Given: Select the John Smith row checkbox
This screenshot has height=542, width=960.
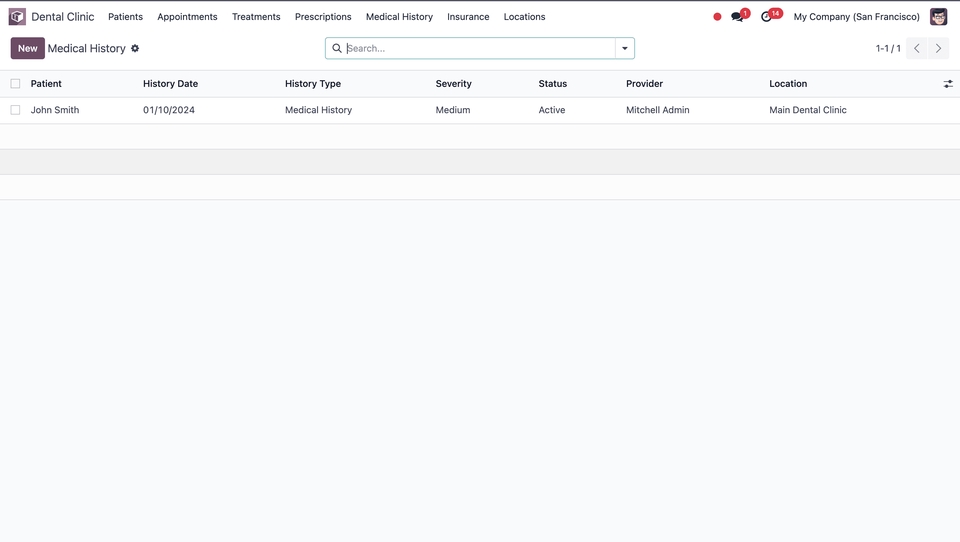Looking at the screenshot, I should [15, 110].
